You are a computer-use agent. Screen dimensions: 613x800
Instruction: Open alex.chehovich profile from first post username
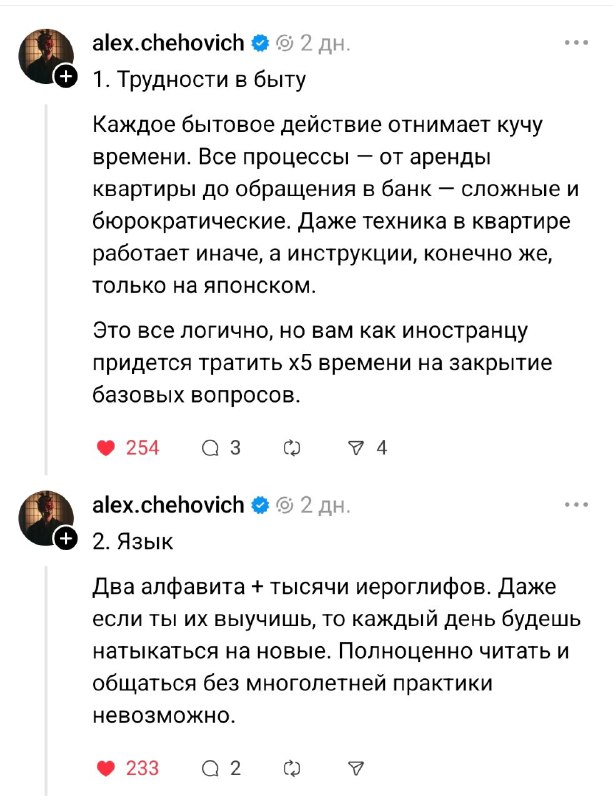tap(168, 44)
